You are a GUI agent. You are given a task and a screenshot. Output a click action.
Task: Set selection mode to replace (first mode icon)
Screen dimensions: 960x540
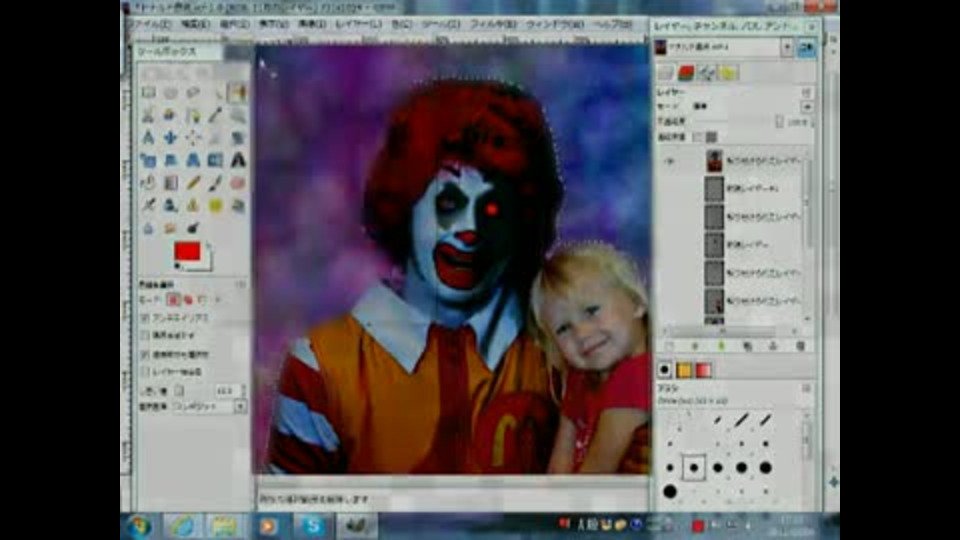[173, 299]
